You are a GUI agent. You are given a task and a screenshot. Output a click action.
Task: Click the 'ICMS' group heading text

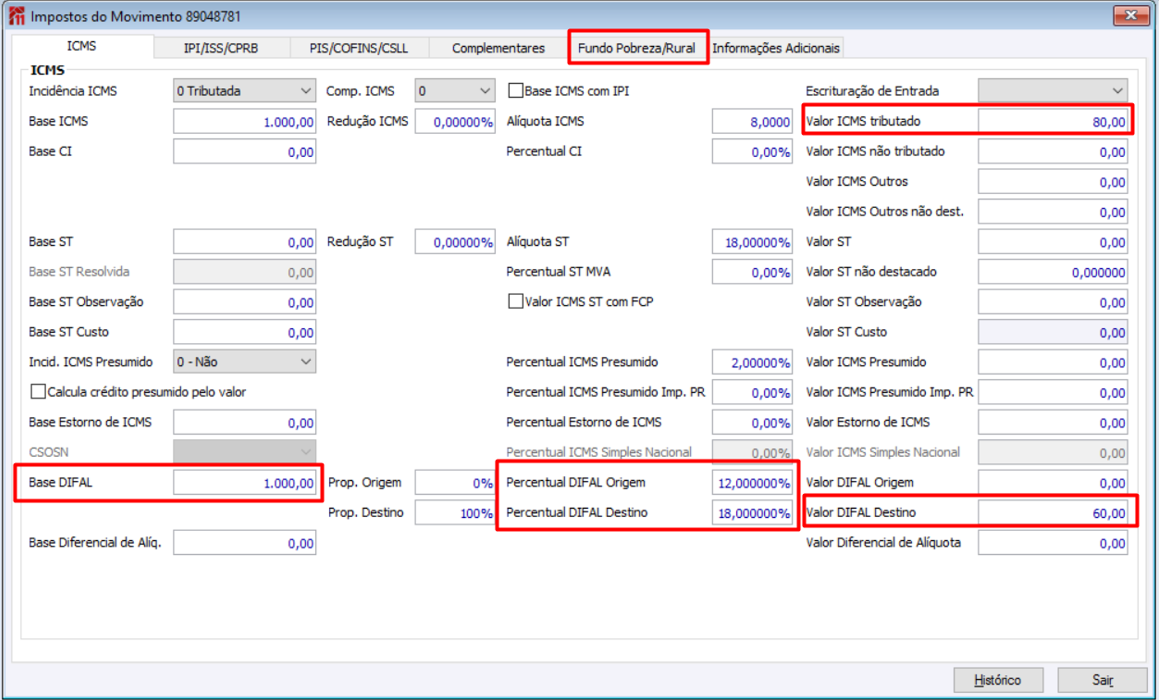(47, 70)
